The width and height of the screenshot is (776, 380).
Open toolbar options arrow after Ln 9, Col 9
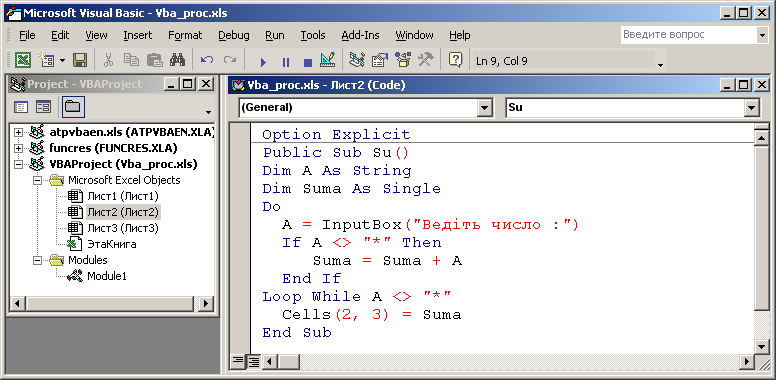coord(659,64)
